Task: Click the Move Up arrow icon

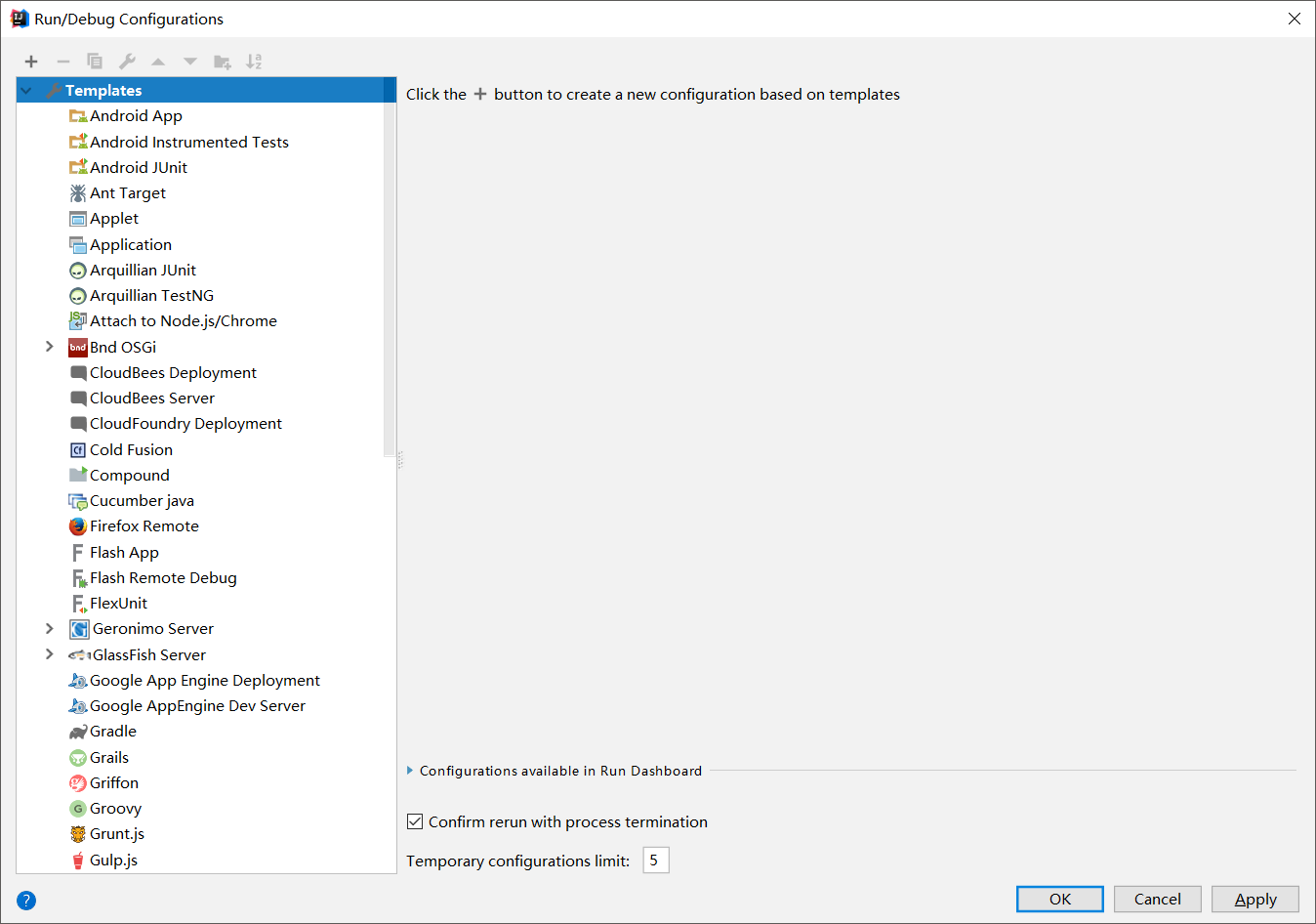Action: (158, 62)
